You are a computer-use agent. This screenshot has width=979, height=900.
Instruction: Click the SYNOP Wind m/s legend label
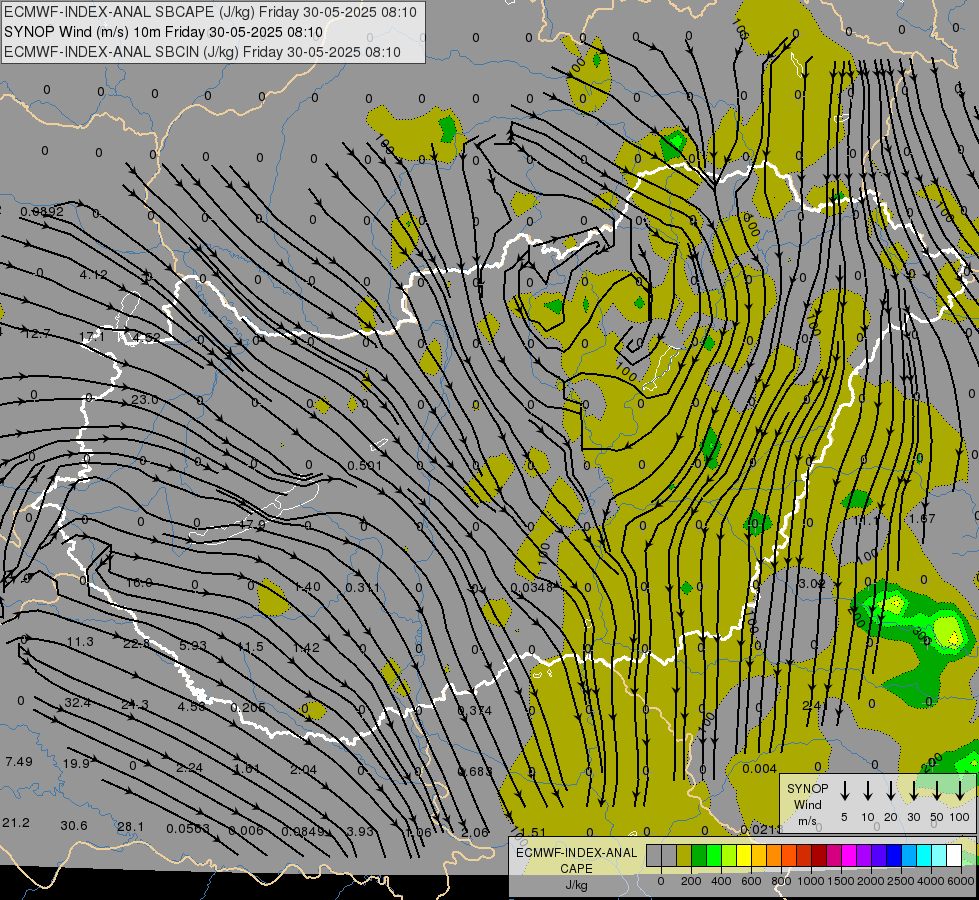tap(807, 804)
